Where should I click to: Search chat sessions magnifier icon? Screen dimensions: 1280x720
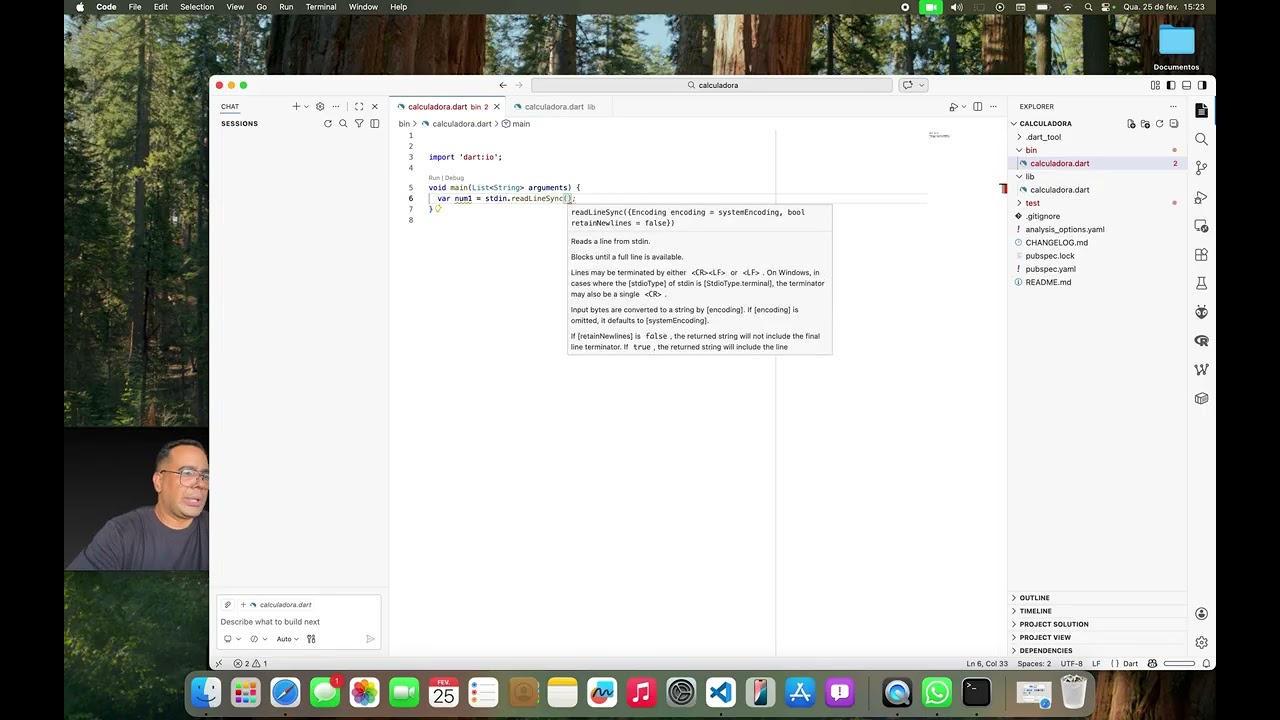click(343, 124)
